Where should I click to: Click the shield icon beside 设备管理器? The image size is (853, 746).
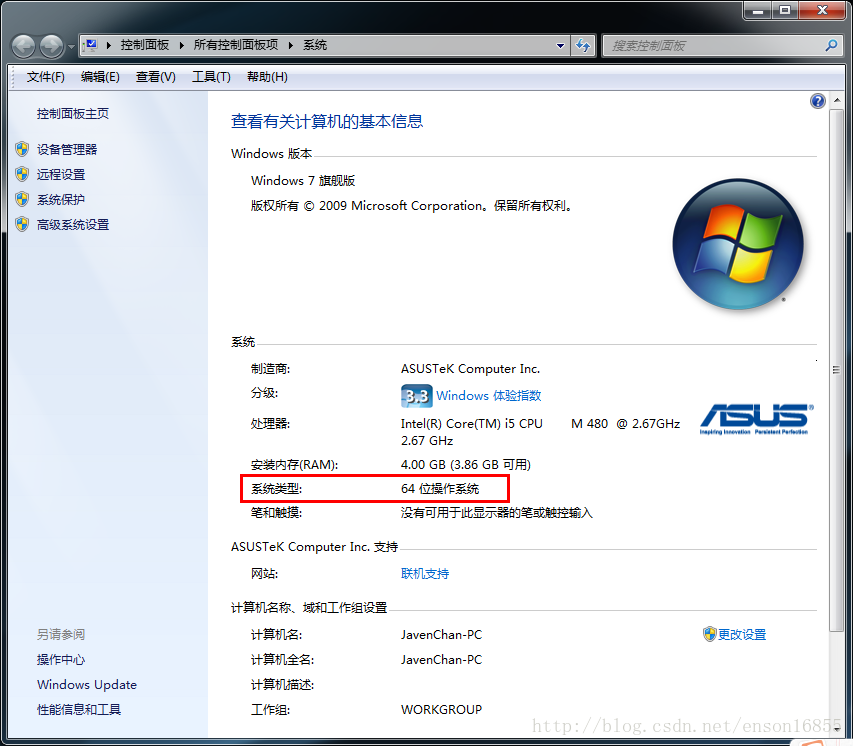(22, 149)
